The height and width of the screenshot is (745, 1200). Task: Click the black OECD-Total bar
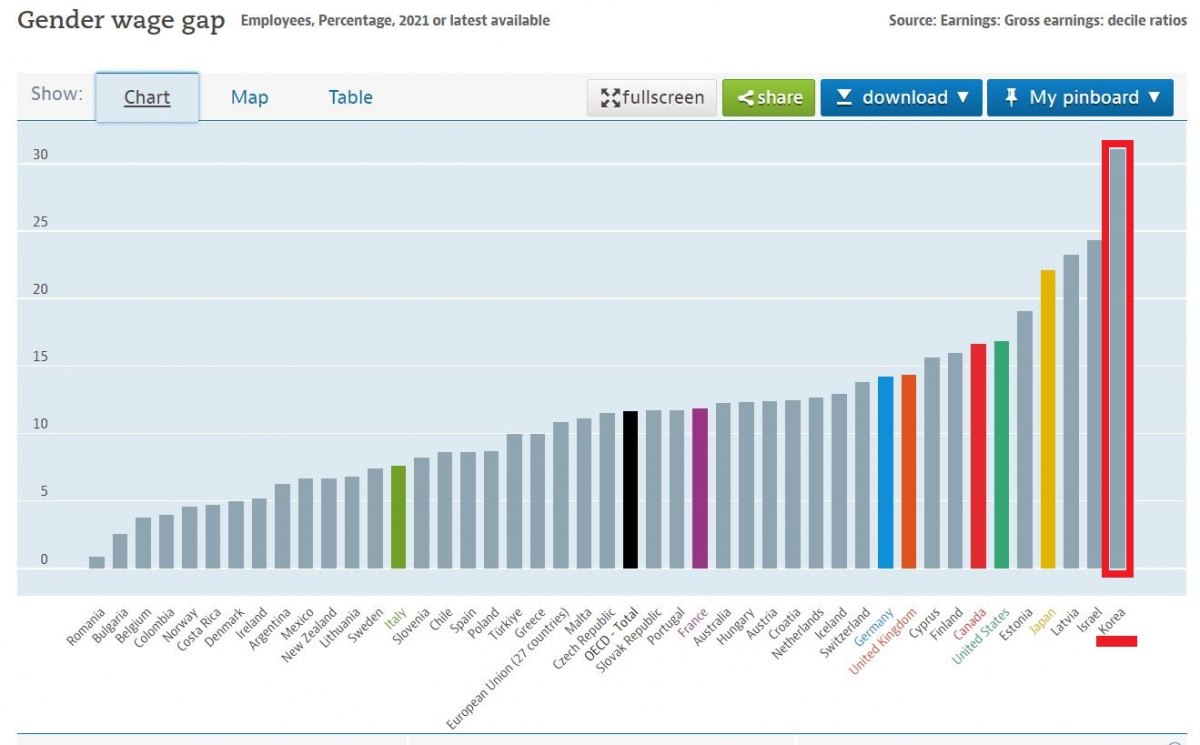tap(630, 485)
